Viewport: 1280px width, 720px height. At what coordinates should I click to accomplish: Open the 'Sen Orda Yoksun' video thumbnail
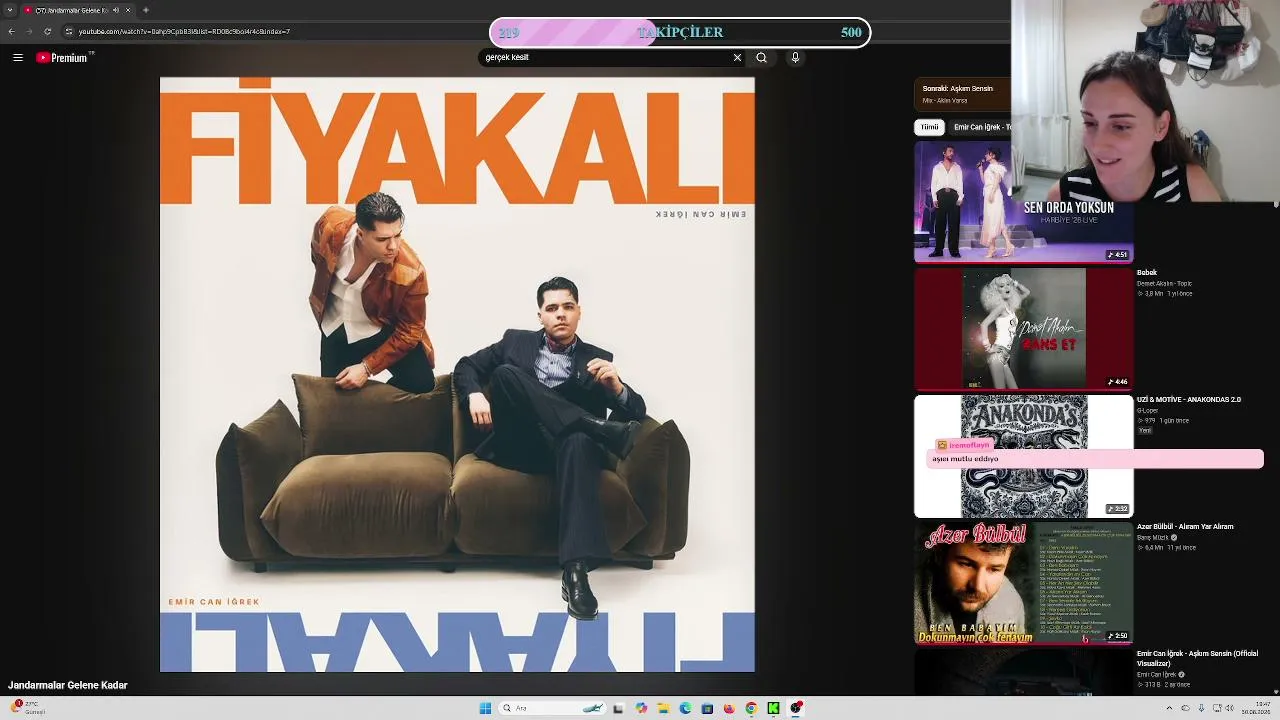[1023, 201]
